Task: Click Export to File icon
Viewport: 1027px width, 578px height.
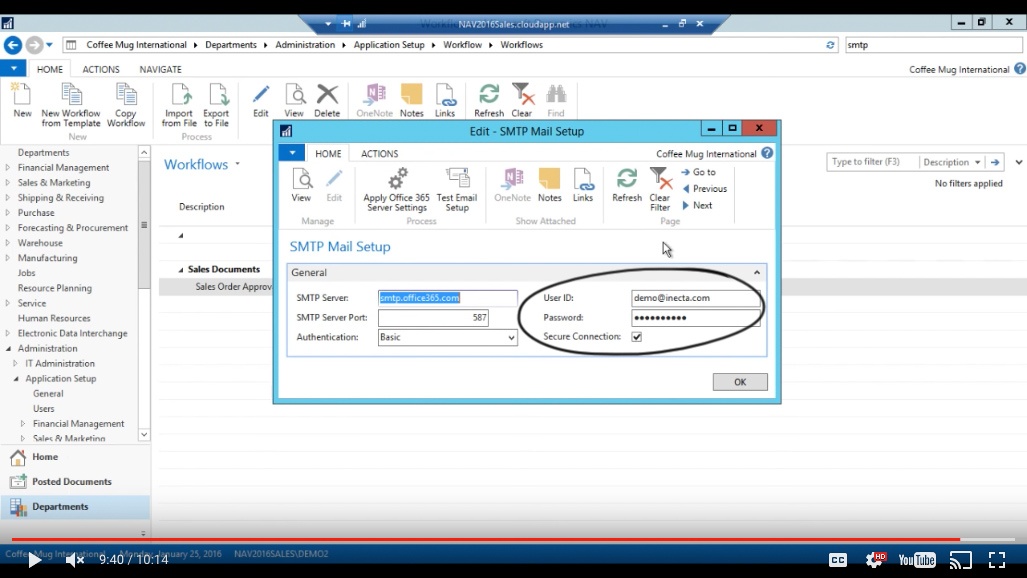Action: coord(216,105)
